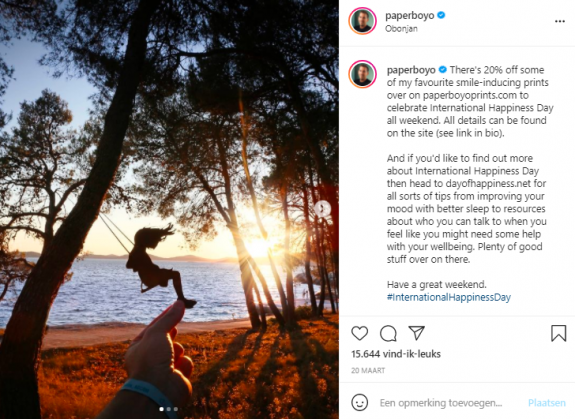
Task: Open paperboyo profile picture in header
Action: coord(362,21)
